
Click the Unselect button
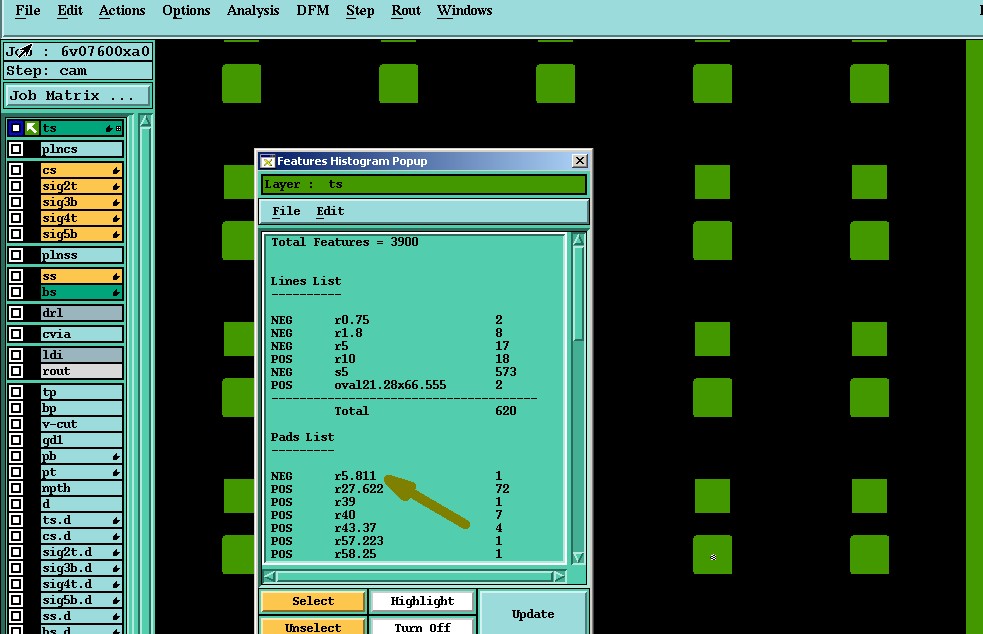(x=313, y=627)
